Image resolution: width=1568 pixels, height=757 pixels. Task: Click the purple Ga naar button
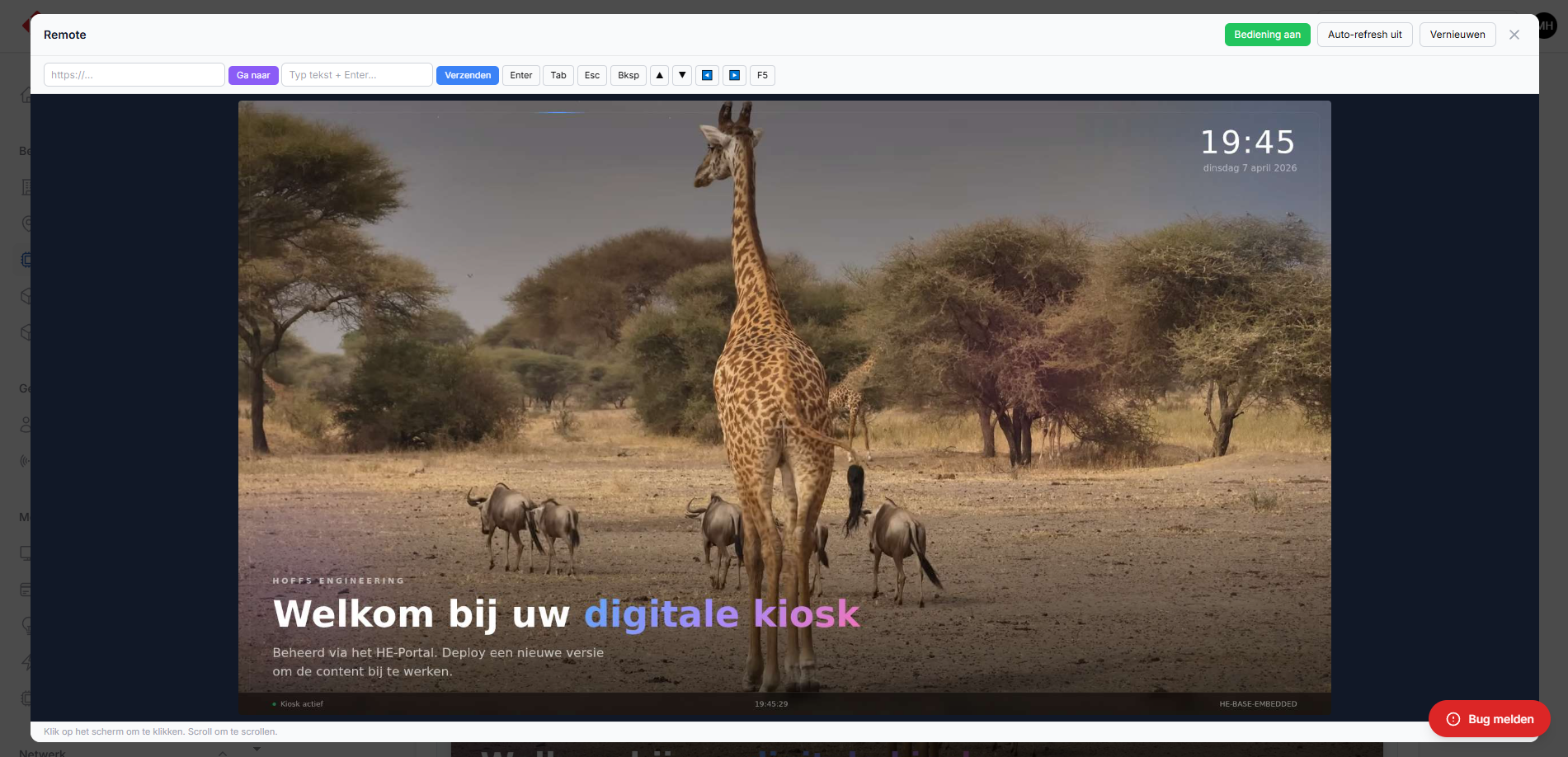(x=253, y=75)
